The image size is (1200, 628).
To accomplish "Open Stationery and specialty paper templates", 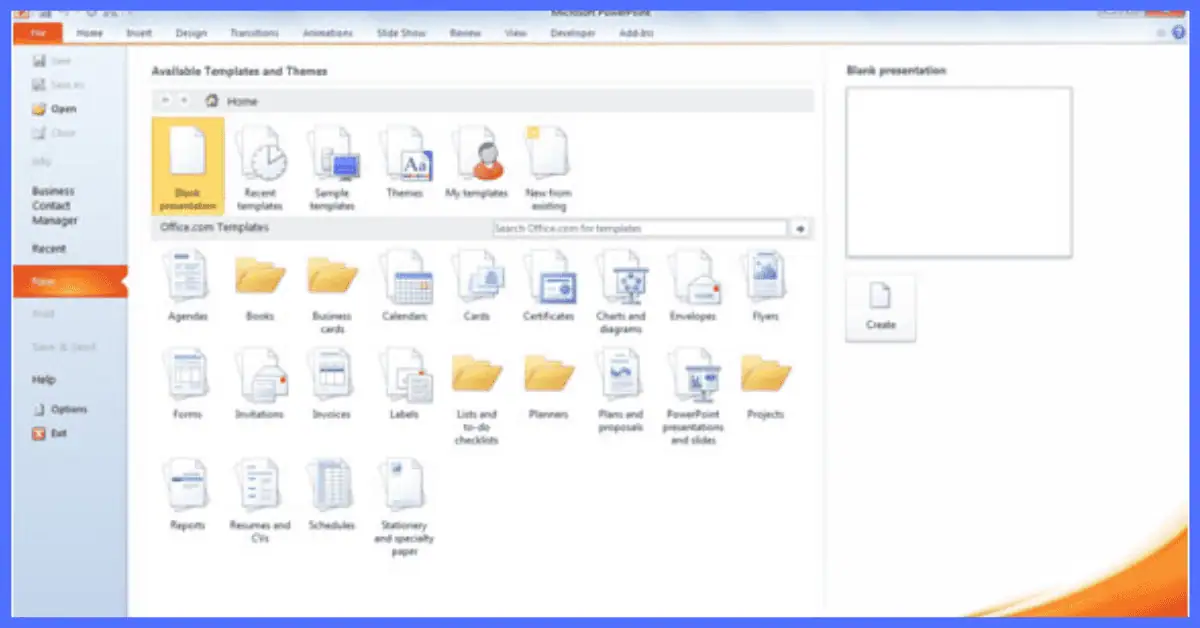I will point(405,508).
